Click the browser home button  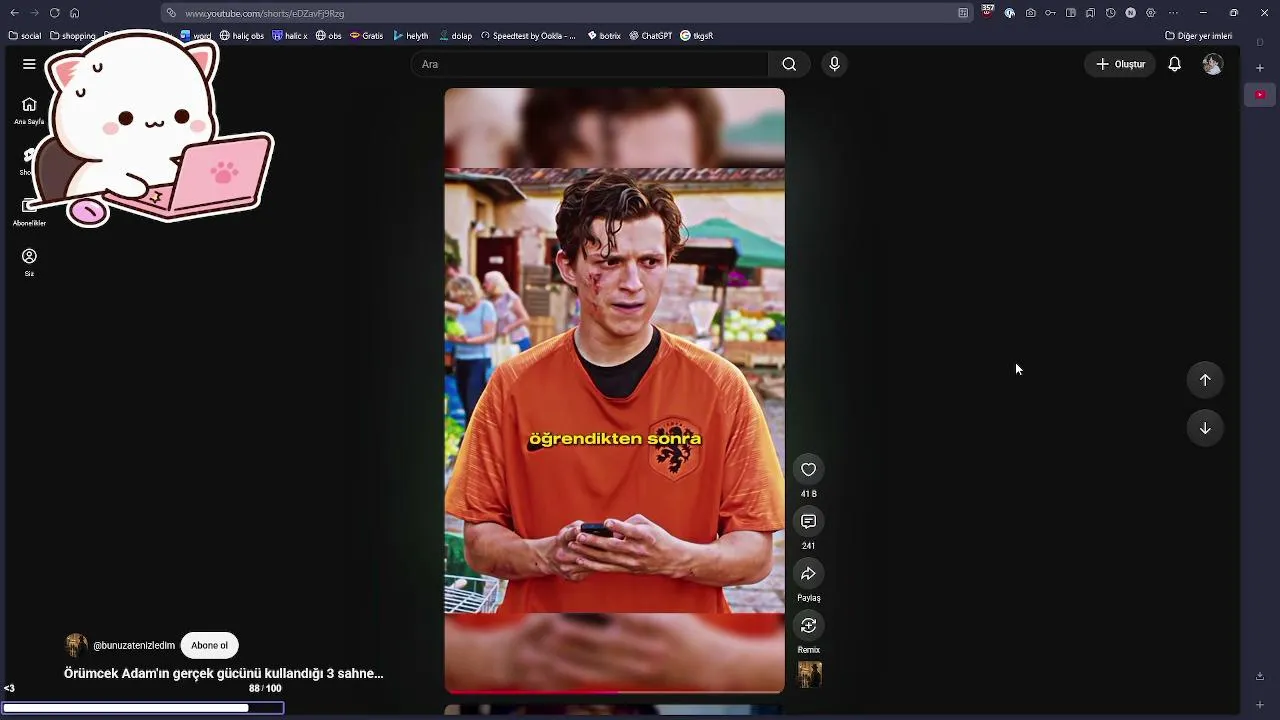74,13
